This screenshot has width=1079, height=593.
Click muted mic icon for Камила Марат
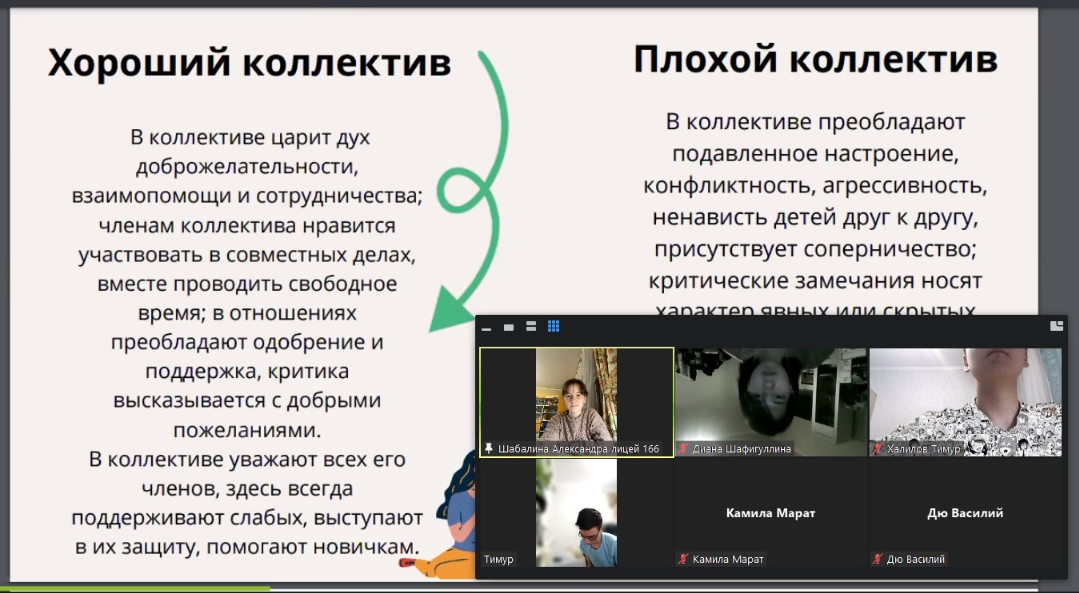click(x=684, y=559)
